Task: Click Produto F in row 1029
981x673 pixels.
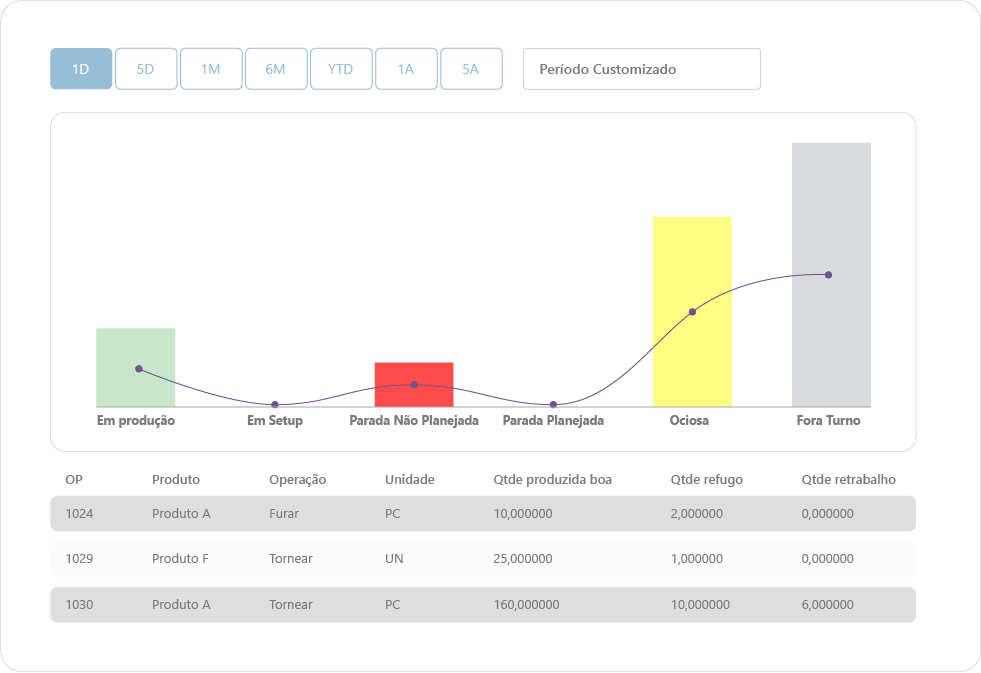Action: click(180, 559)
